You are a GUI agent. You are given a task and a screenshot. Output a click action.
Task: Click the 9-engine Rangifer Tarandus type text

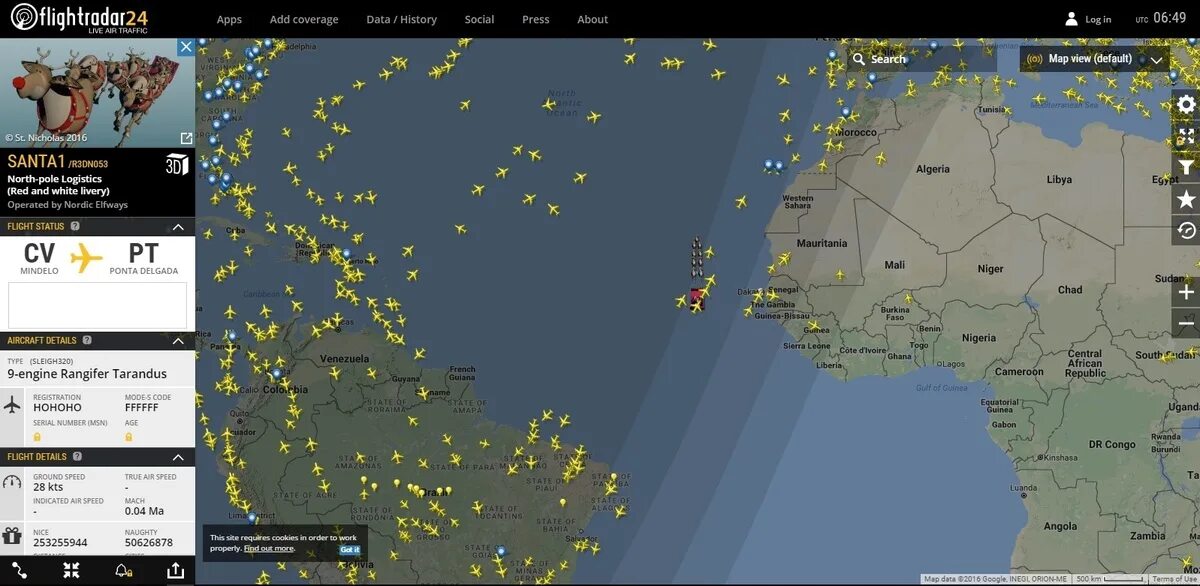point(87,374)
